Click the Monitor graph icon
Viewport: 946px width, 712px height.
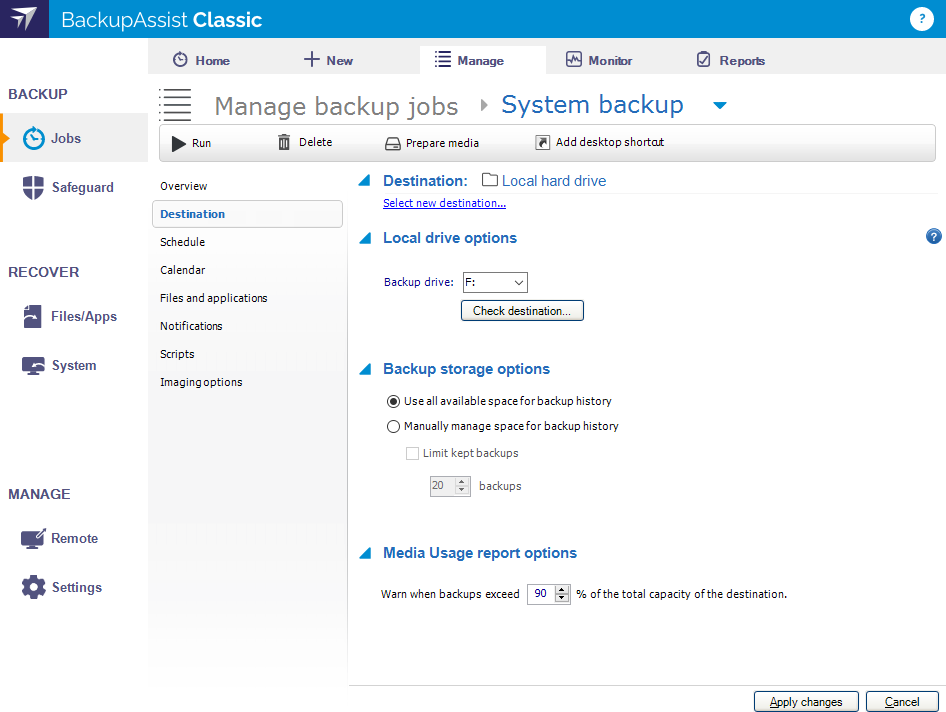click(574, 59)
